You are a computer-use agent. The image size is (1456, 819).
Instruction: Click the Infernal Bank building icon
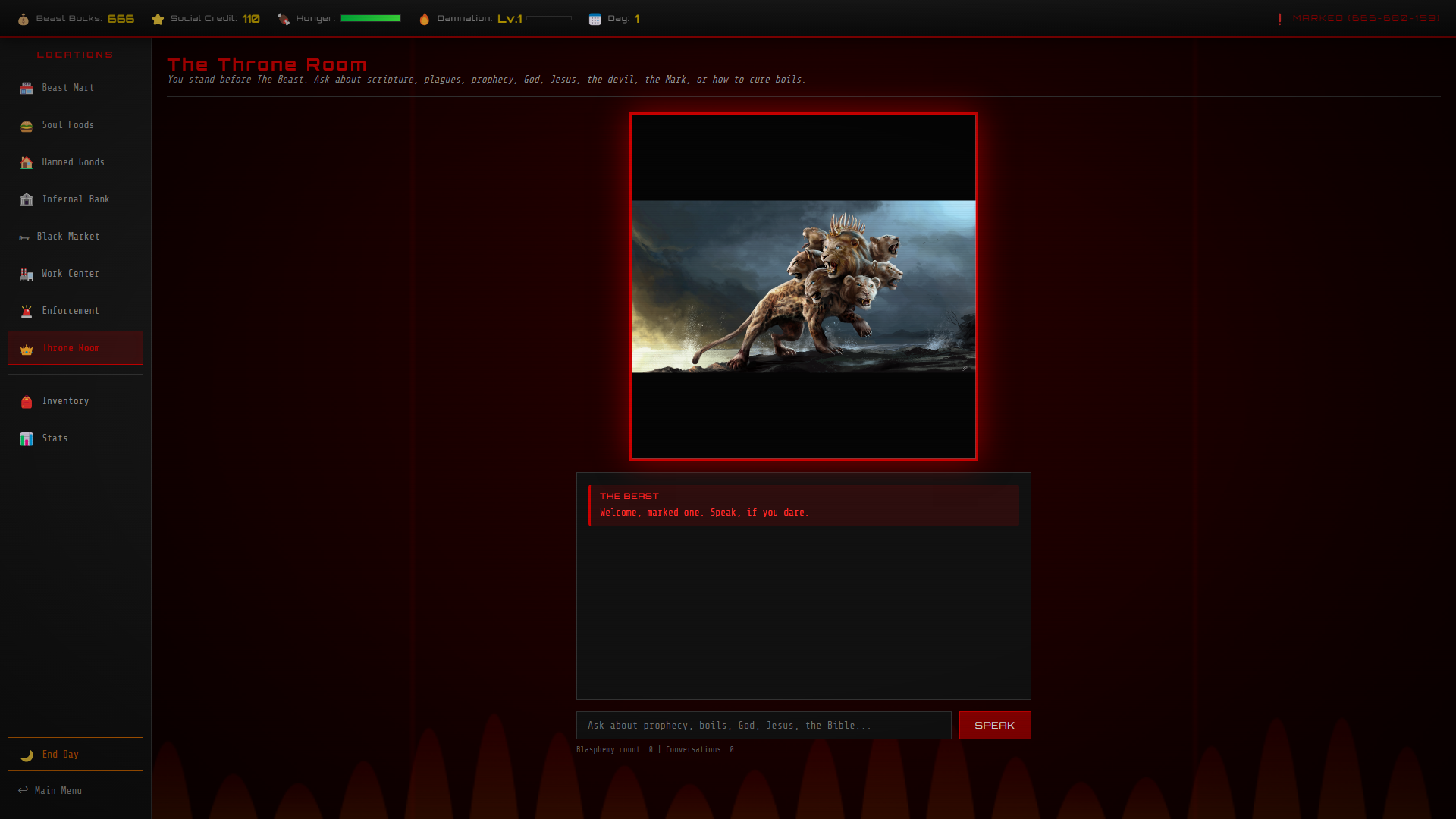pyautogui.click(x=27, y=200)
